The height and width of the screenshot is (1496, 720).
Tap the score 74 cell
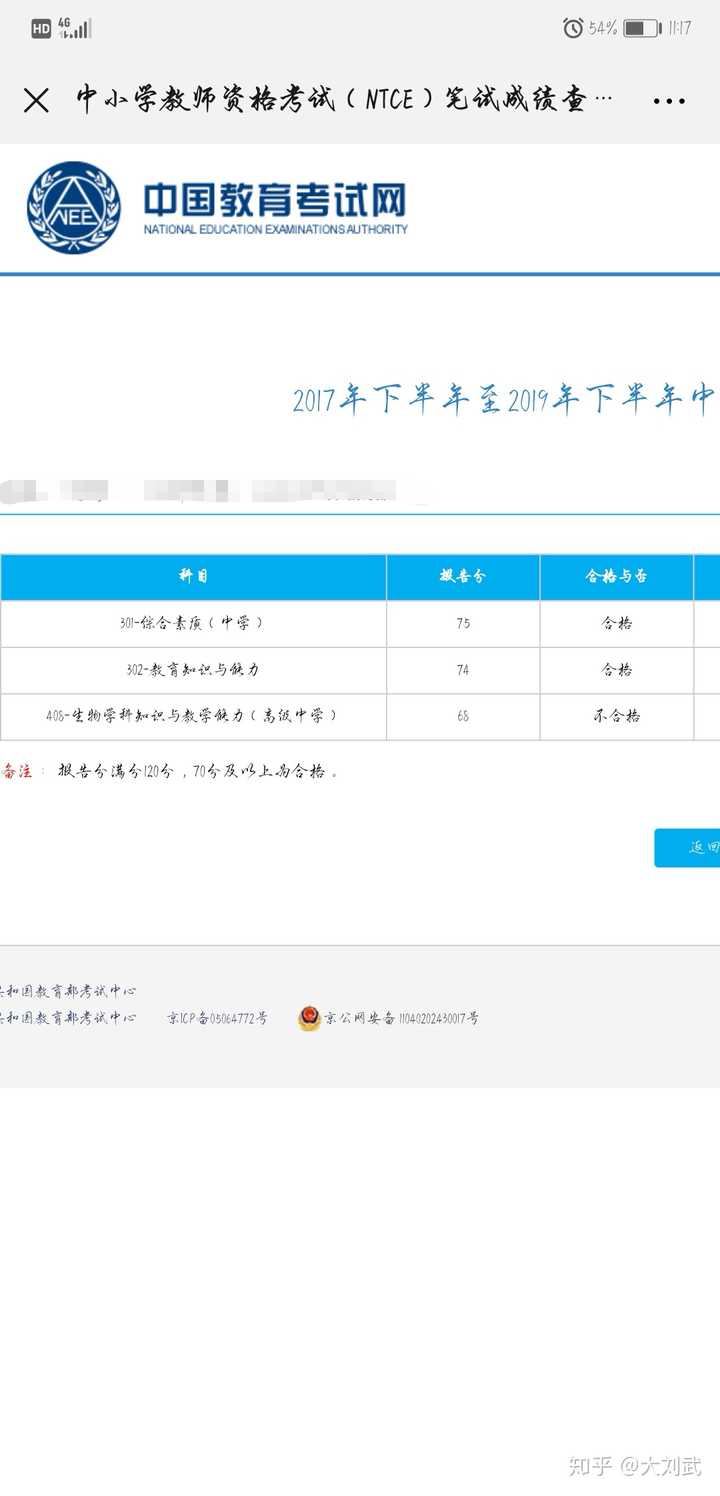(x=463, y=670)
